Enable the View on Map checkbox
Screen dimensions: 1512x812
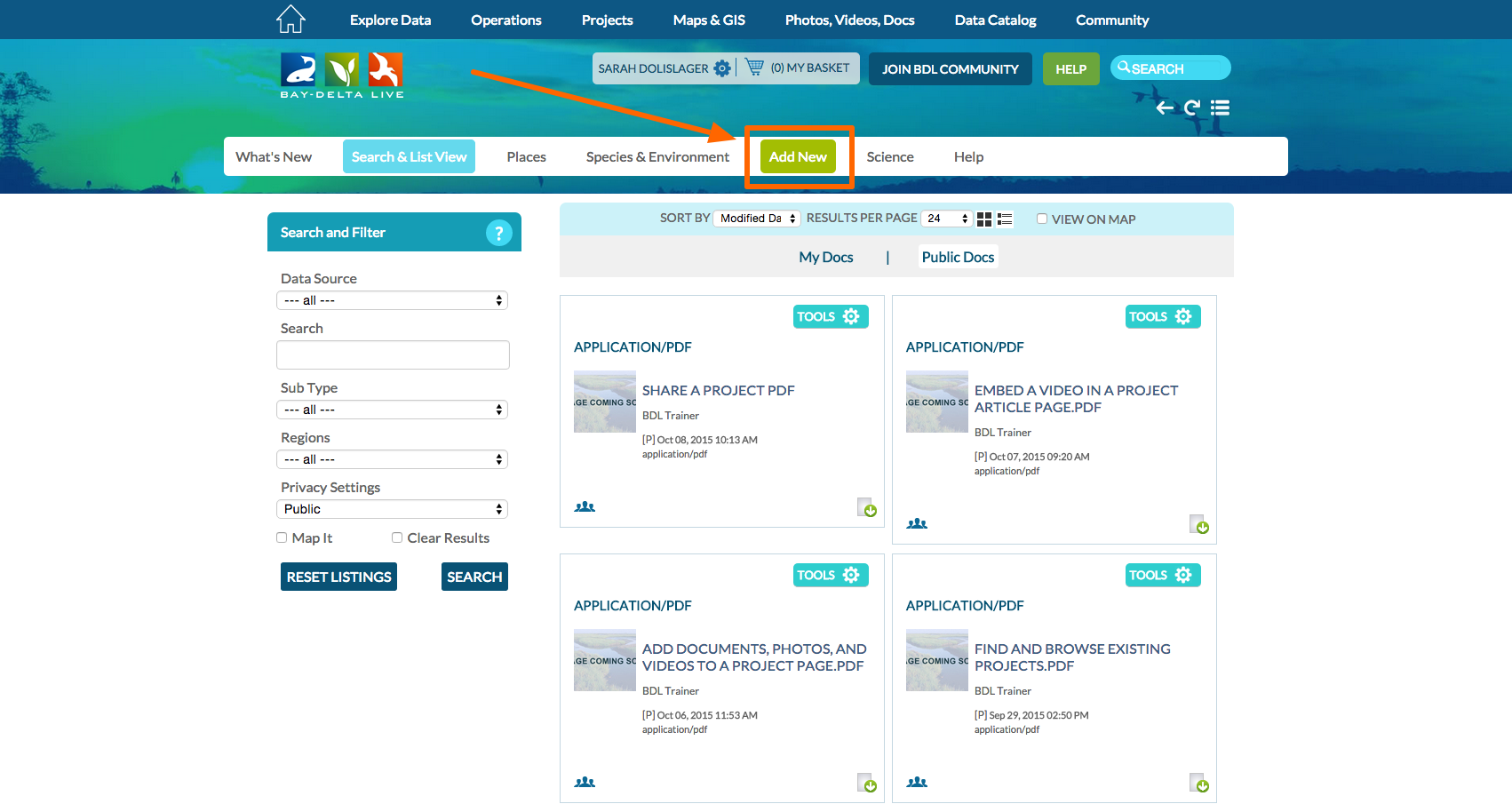tap(1042, 219)
